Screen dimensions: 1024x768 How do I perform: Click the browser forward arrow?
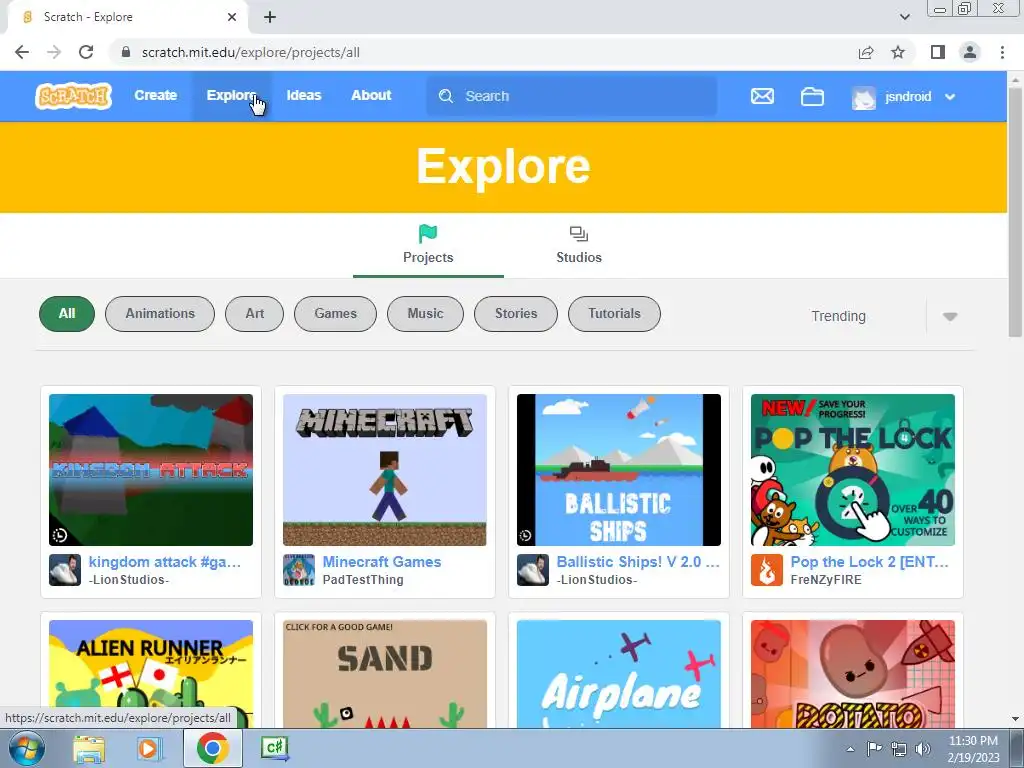(54, 52)
